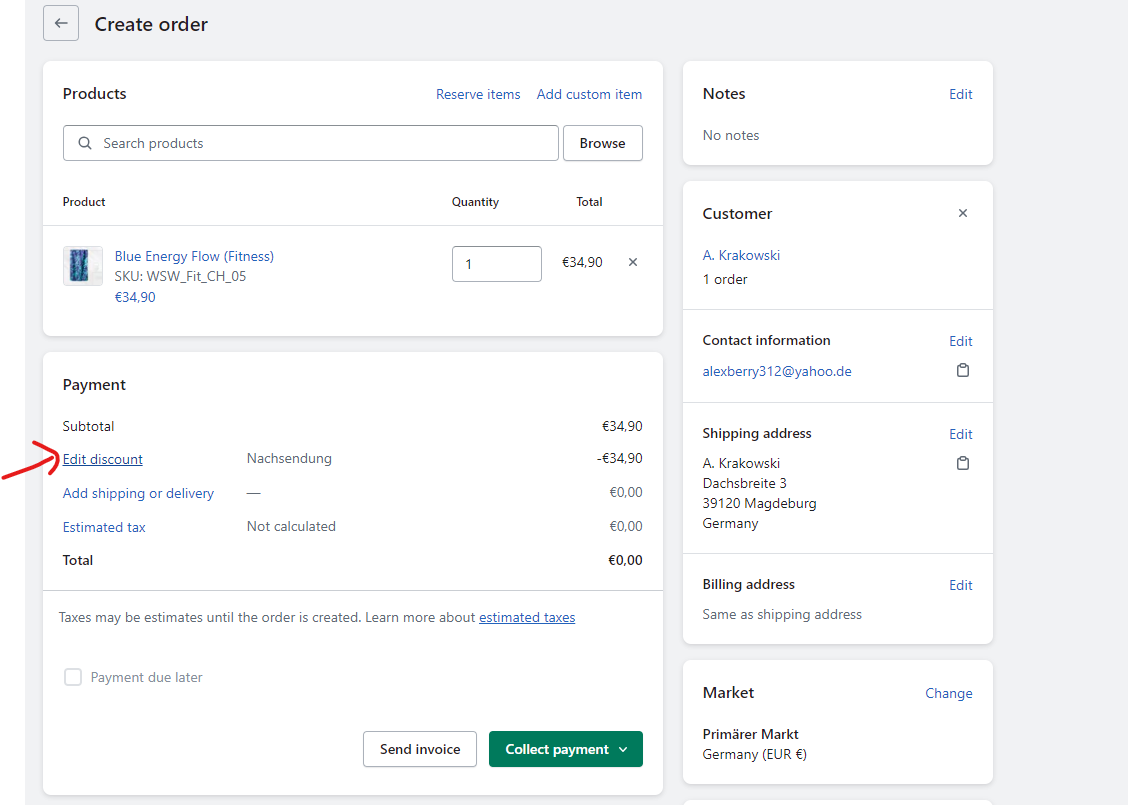The width and height of the screenshot is (1128, 805).
Task: Remove customer with X icon
Action: pyautogui.click(x=962, y=213)
